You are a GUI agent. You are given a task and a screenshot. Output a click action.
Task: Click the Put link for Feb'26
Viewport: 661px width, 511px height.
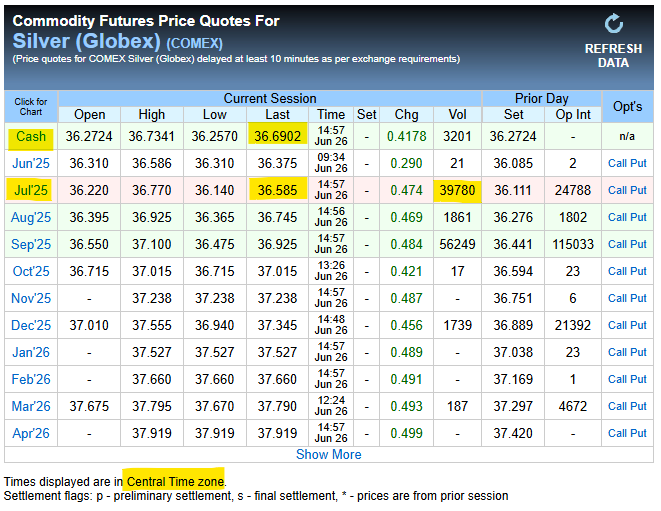click(639, 379)
